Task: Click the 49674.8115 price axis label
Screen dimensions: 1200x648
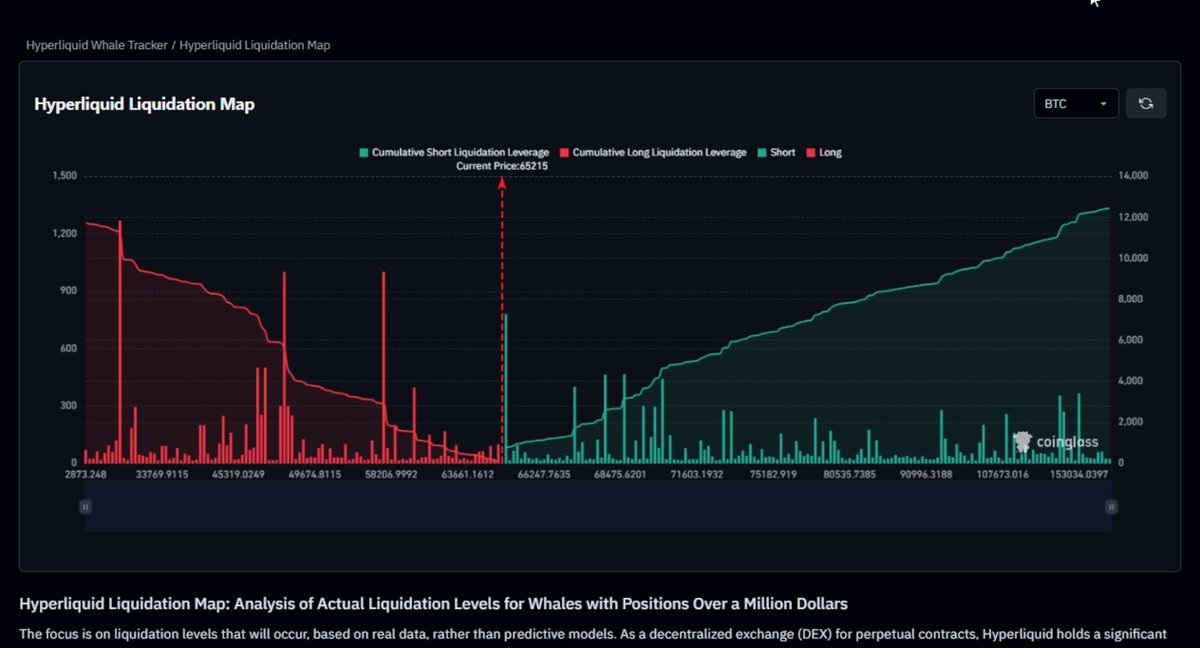Action: click(x=314, y=474)
